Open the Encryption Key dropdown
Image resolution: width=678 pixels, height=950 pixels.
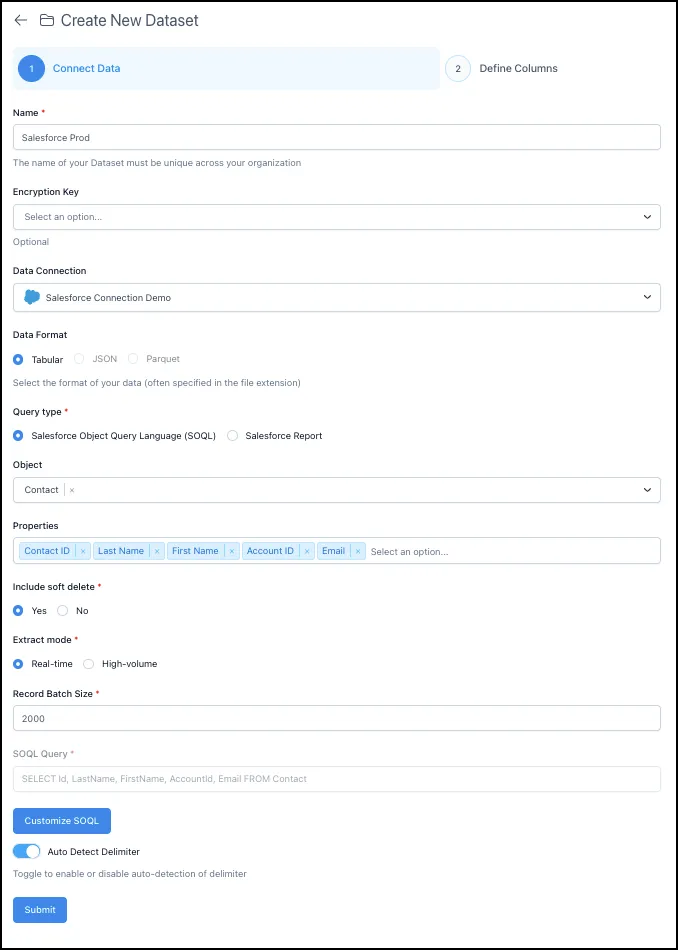point(337,217)
